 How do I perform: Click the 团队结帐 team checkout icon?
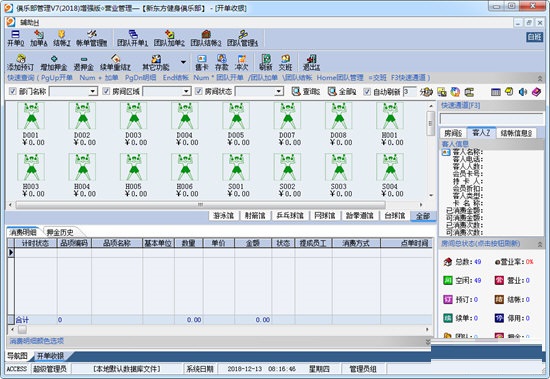point(206,38)
